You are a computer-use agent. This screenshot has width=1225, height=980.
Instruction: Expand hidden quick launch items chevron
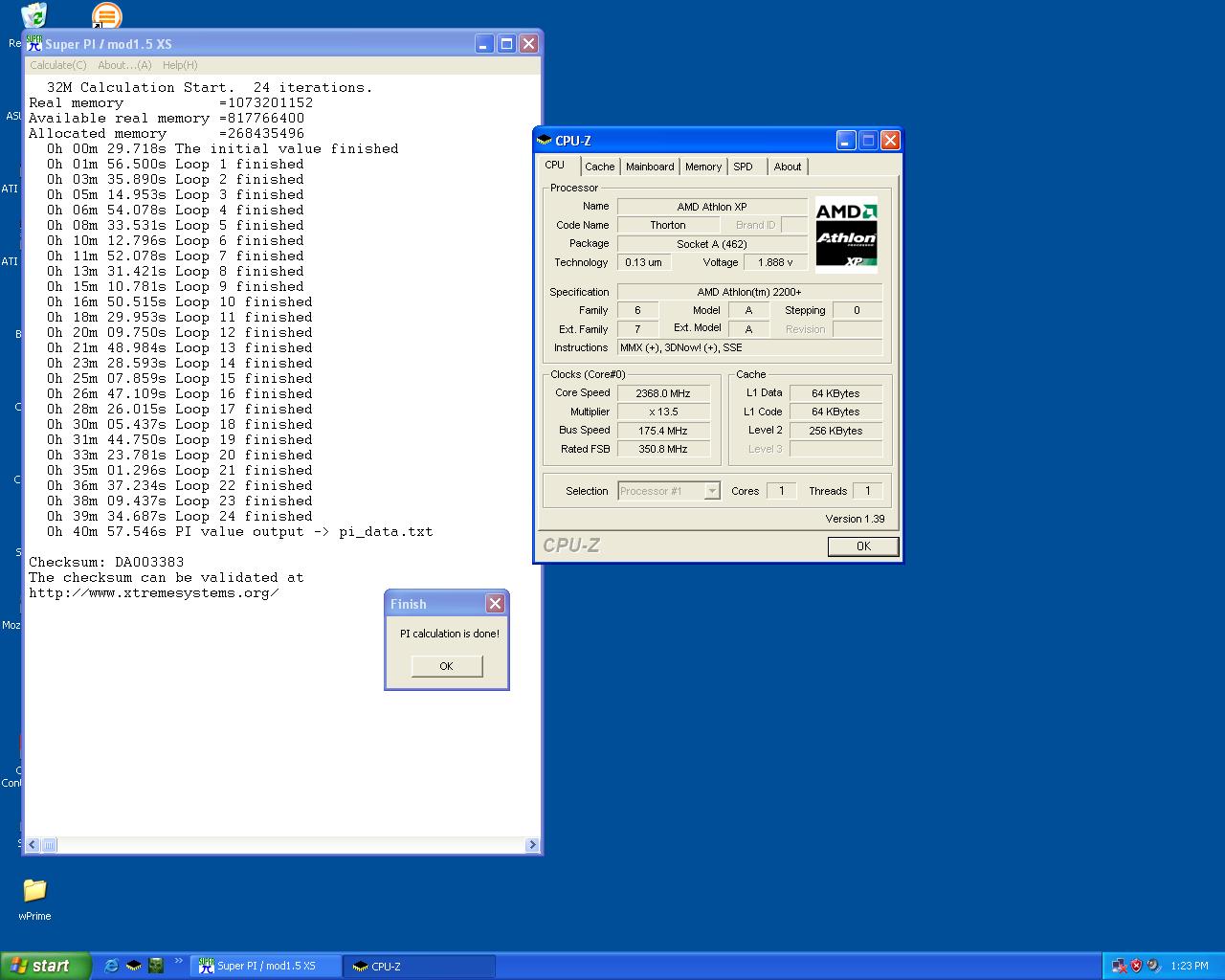tap(178, 962)
